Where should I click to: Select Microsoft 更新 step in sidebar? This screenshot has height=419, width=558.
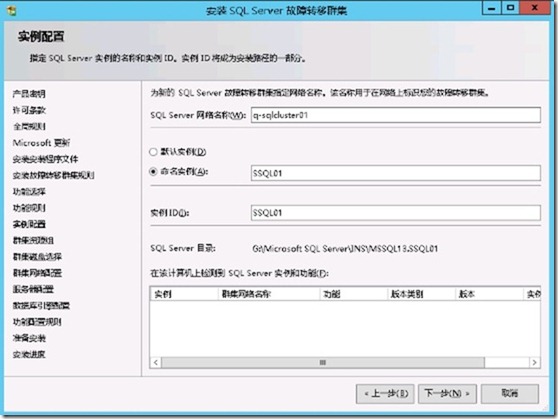[x=41, y=143]
